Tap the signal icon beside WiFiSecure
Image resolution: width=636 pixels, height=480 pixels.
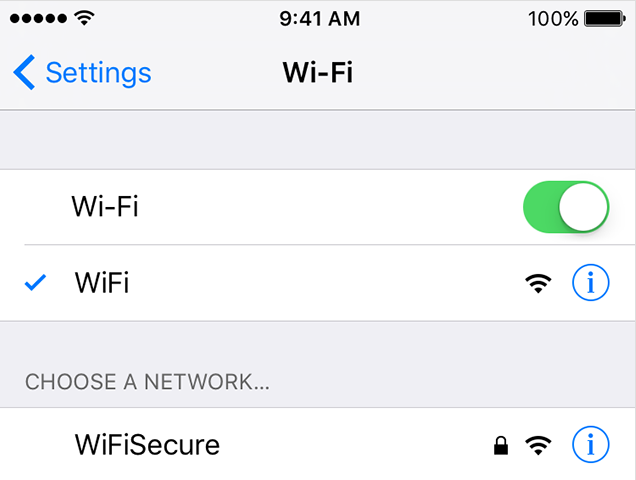pos(538,445)
